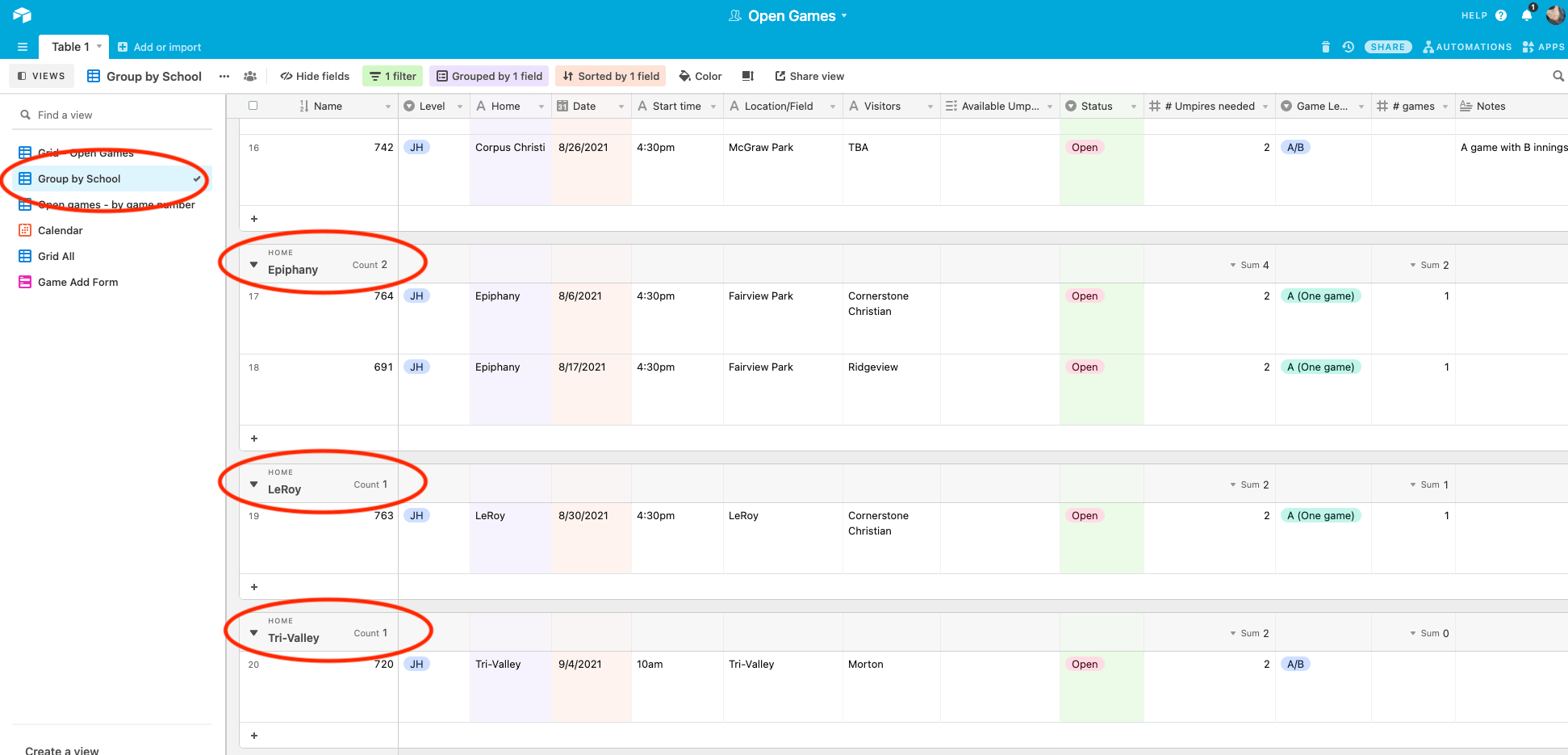Open the collaborators people icon
Screen dimensions: 1568x755
pos(250,76)
